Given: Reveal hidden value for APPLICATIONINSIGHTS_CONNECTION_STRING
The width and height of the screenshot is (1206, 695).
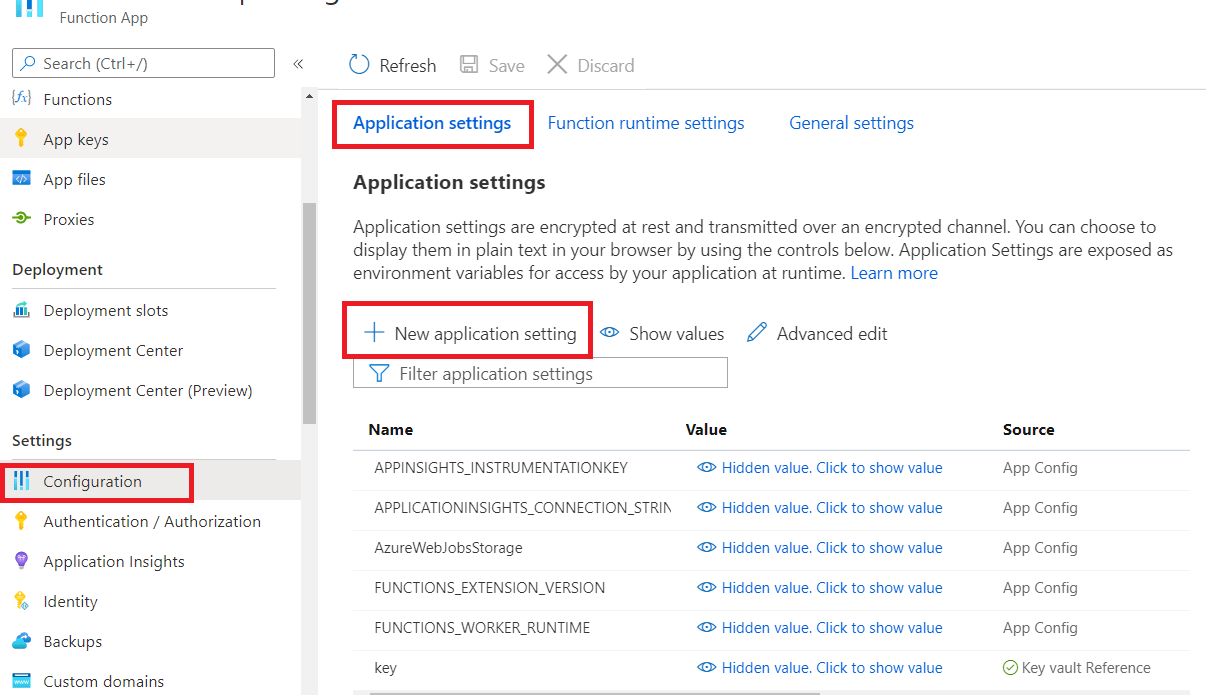Looking at the screenshot, I should [820, 508].
